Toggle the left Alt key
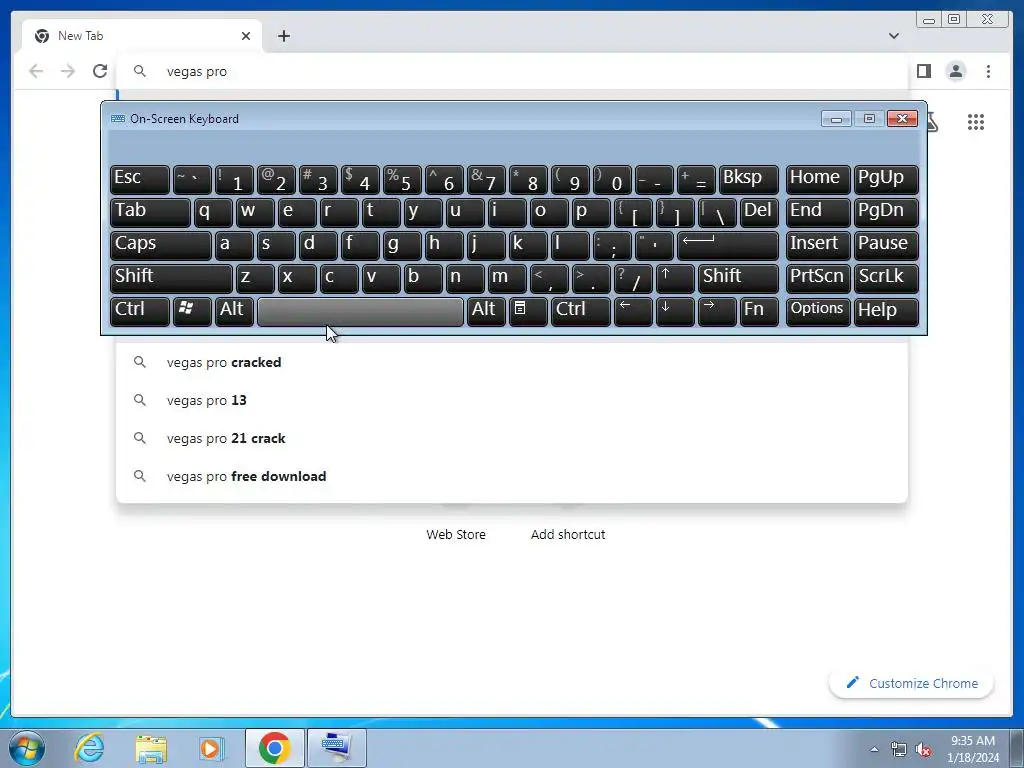This screenshot has height=768, width=1024. coord(234,311)
